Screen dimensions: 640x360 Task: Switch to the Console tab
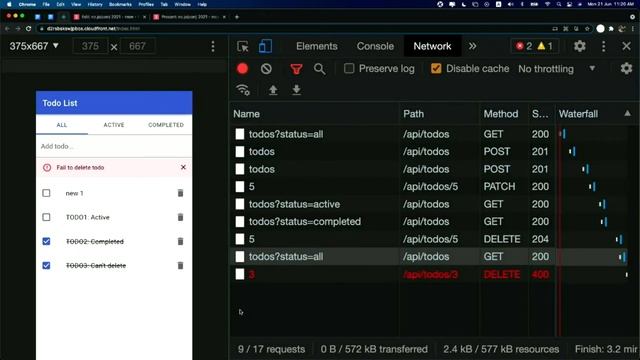pos(375,46)
